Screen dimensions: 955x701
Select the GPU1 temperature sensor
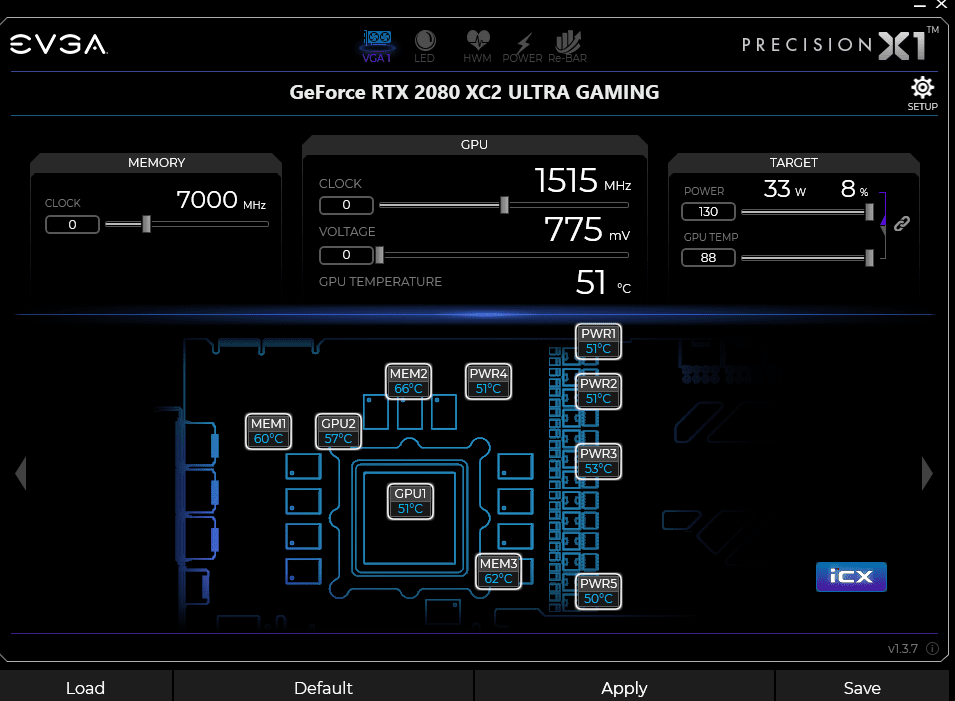(x=410, y=501)
